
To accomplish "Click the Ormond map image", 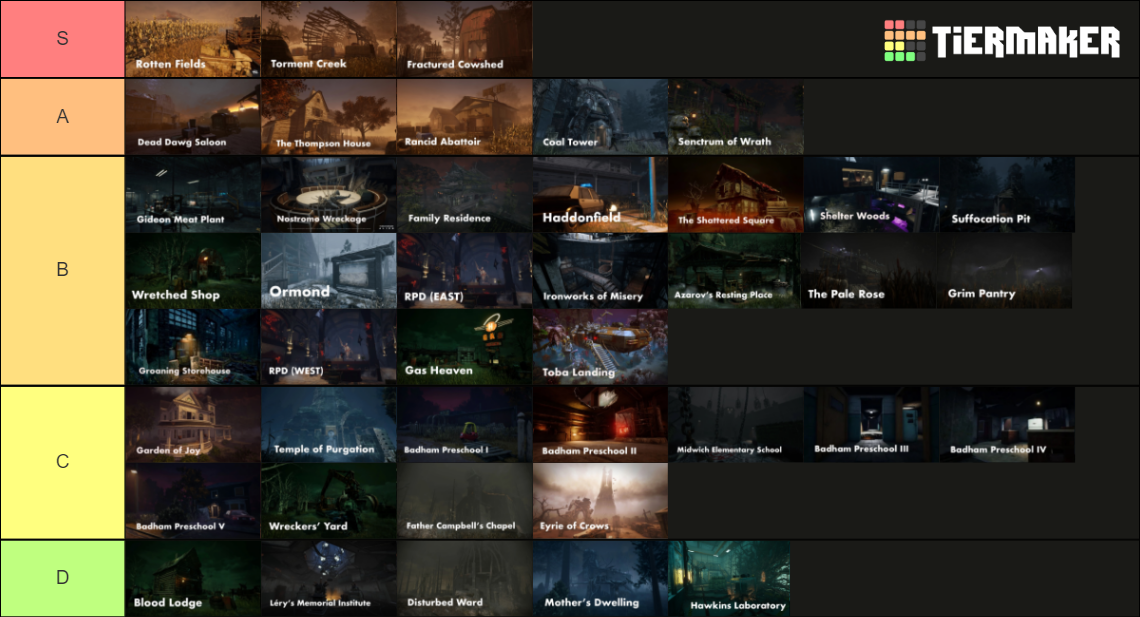I will (328, 270).
